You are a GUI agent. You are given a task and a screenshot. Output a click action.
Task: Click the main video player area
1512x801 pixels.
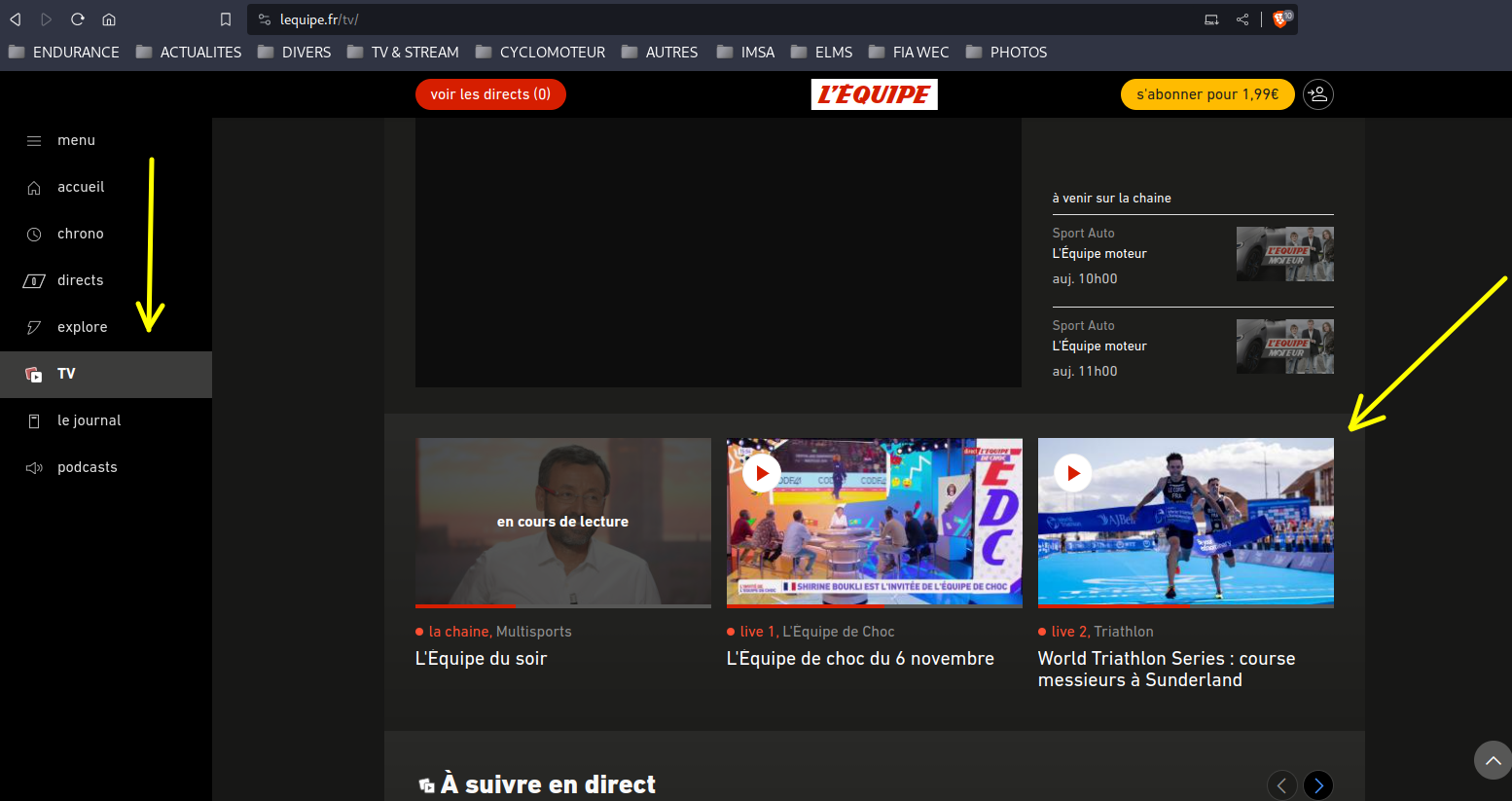(718, 253)
